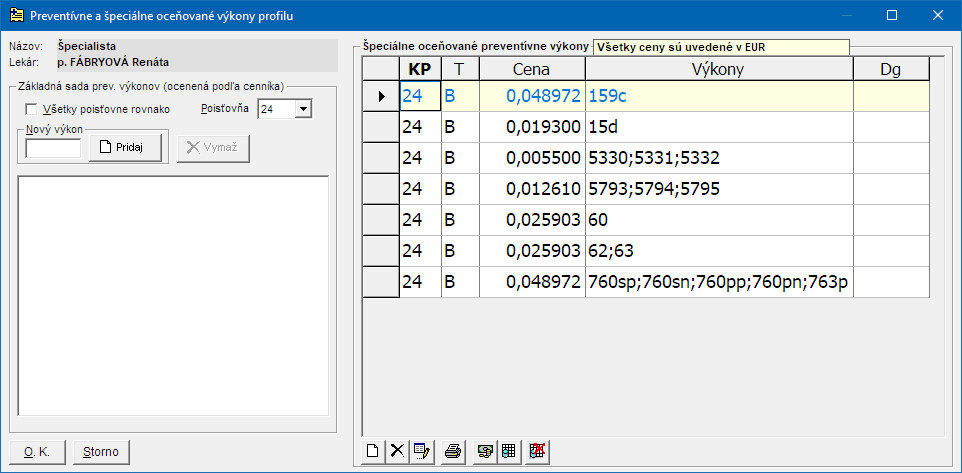Click the empty Dg cell in 159c row
962x473 pixels.
(x=891, y=96)
